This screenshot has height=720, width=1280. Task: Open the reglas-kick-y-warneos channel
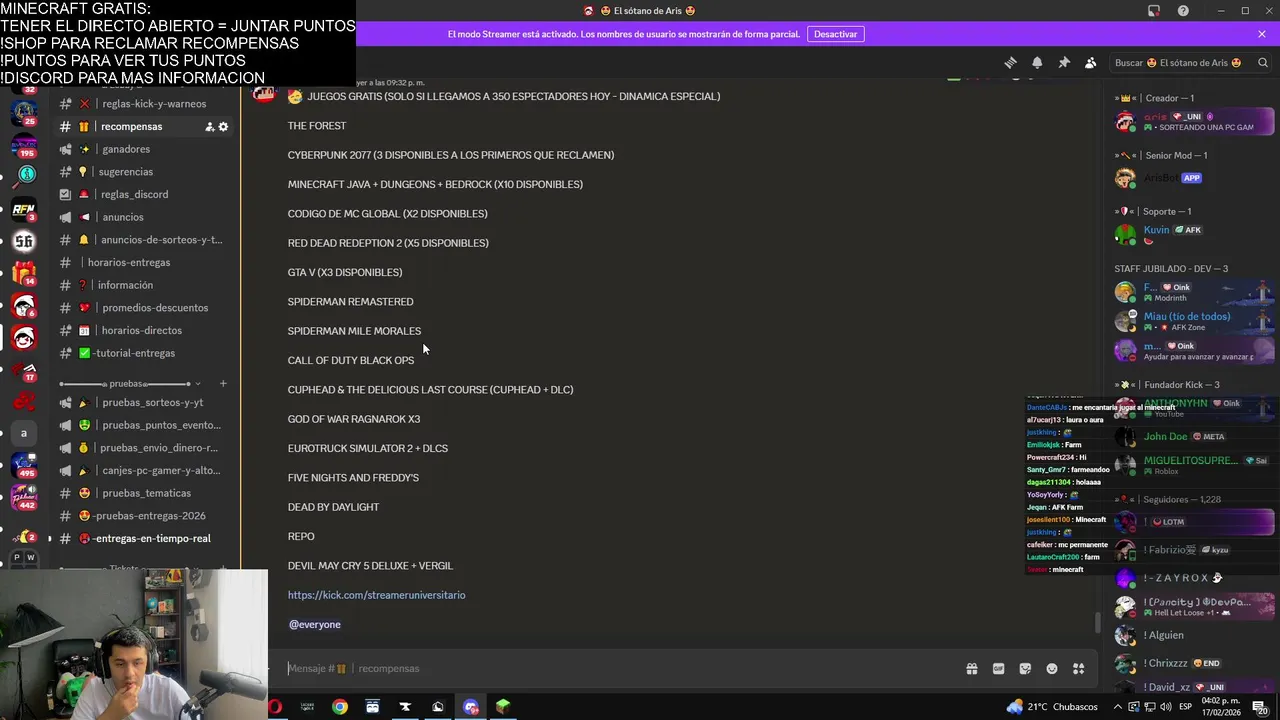(144, 104)
